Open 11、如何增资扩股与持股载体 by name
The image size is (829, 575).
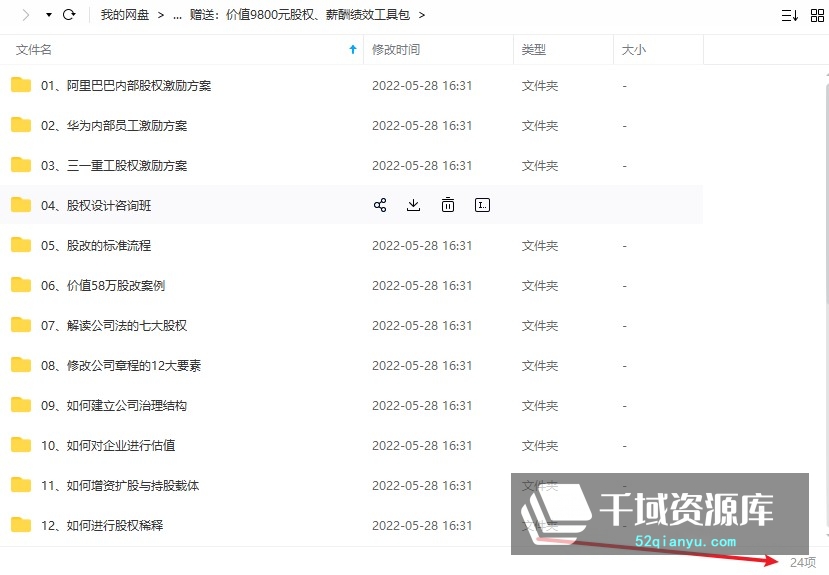120,486
